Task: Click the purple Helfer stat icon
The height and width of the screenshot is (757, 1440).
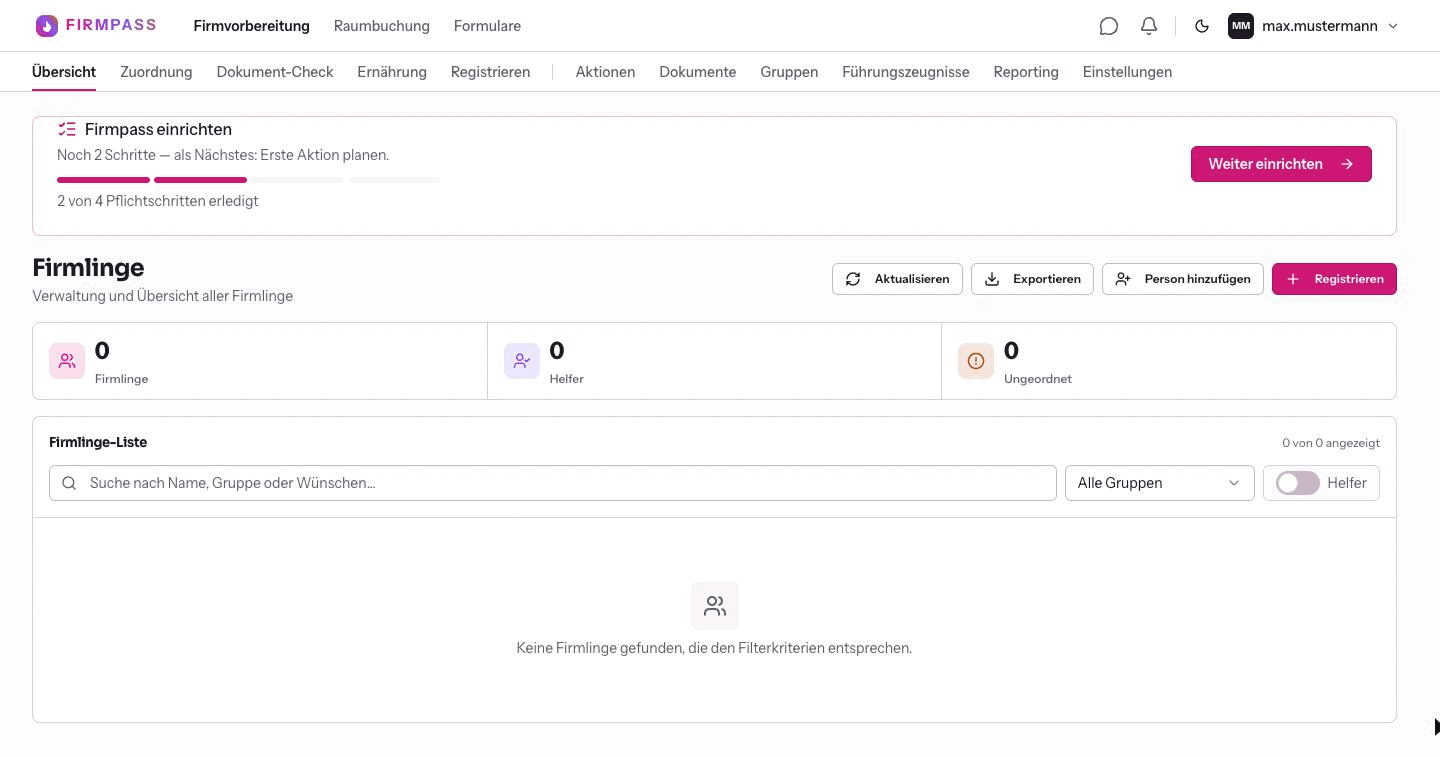Action: (x=522, y=361)
